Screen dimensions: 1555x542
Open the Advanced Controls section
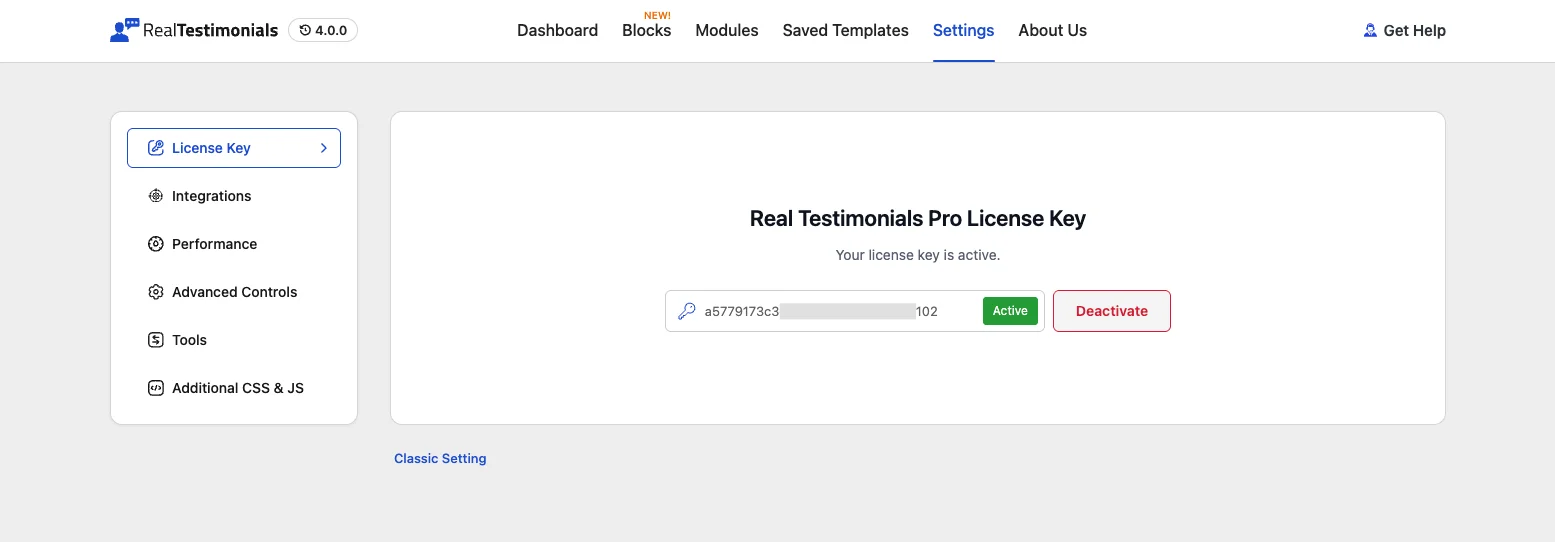[234, 292]
